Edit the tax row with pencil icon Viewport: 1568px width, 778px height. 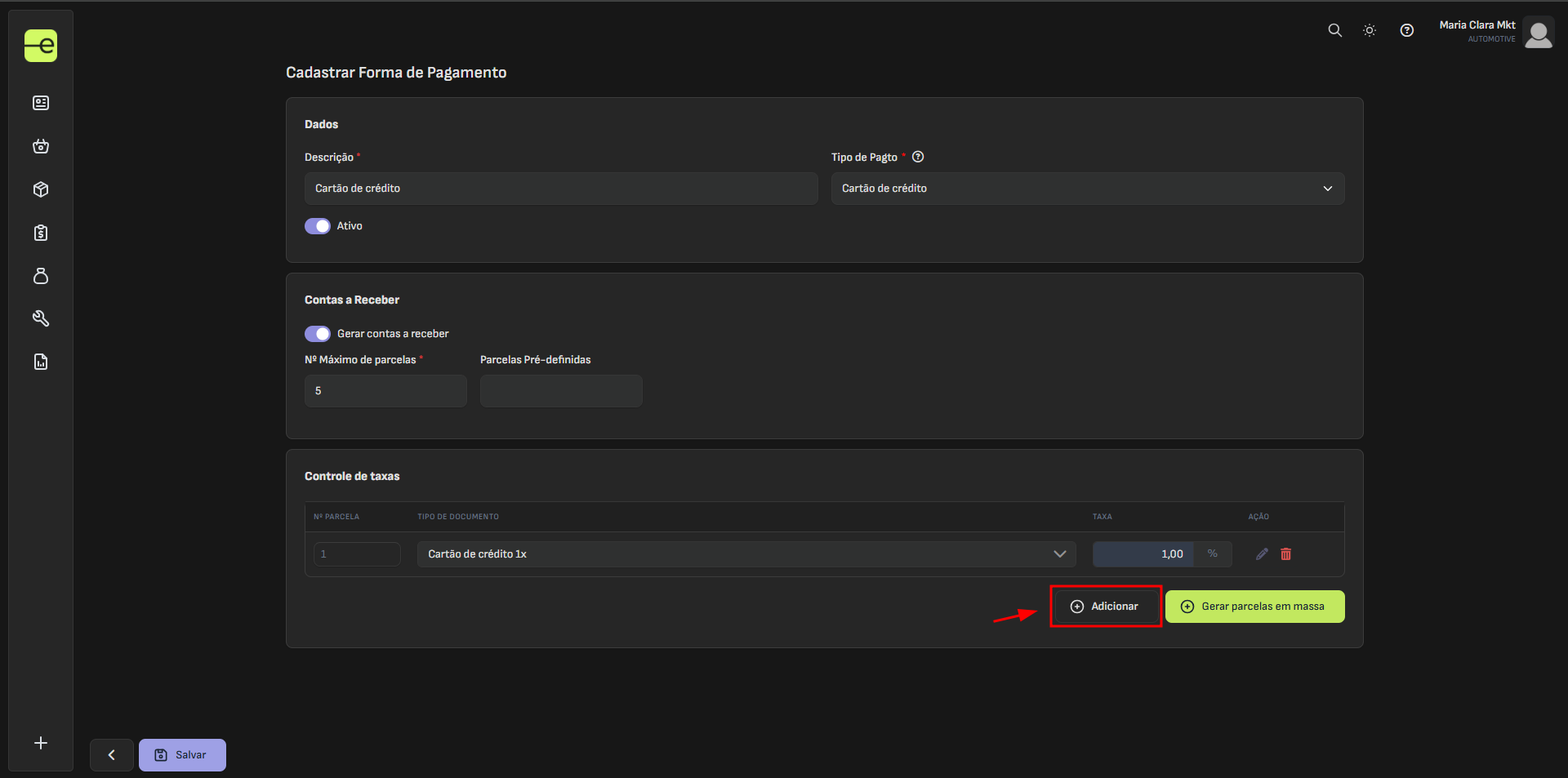pos(1262,554)
